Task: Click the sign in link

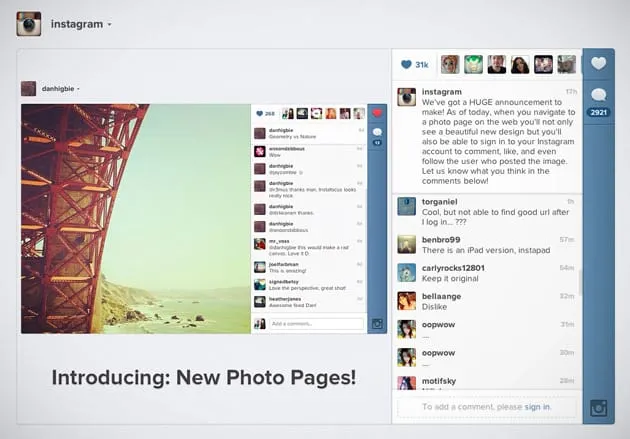Action: (537, 407)
